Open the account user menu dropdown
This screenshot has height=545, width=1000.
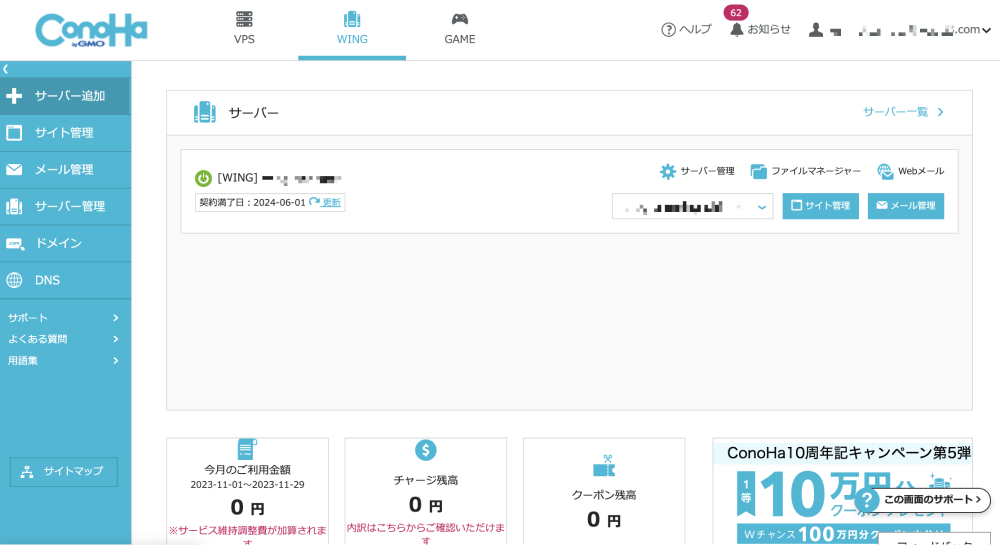900,29
